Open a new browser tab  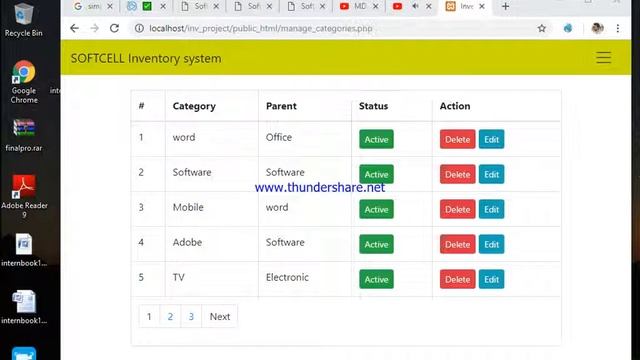505,6
